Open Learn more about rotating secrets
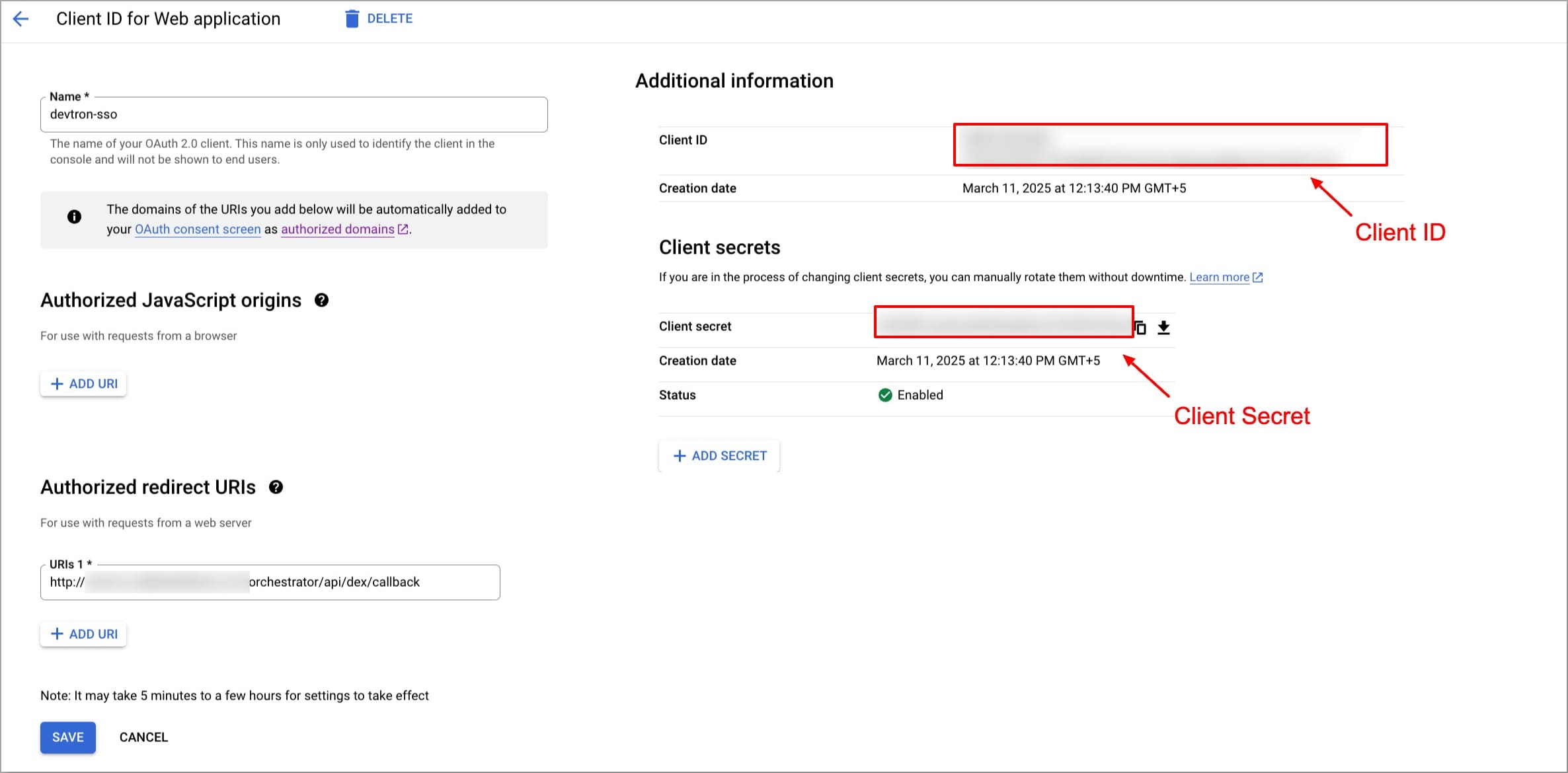Viewport: 1568px width, 773px height. (x=1219, y=277)
